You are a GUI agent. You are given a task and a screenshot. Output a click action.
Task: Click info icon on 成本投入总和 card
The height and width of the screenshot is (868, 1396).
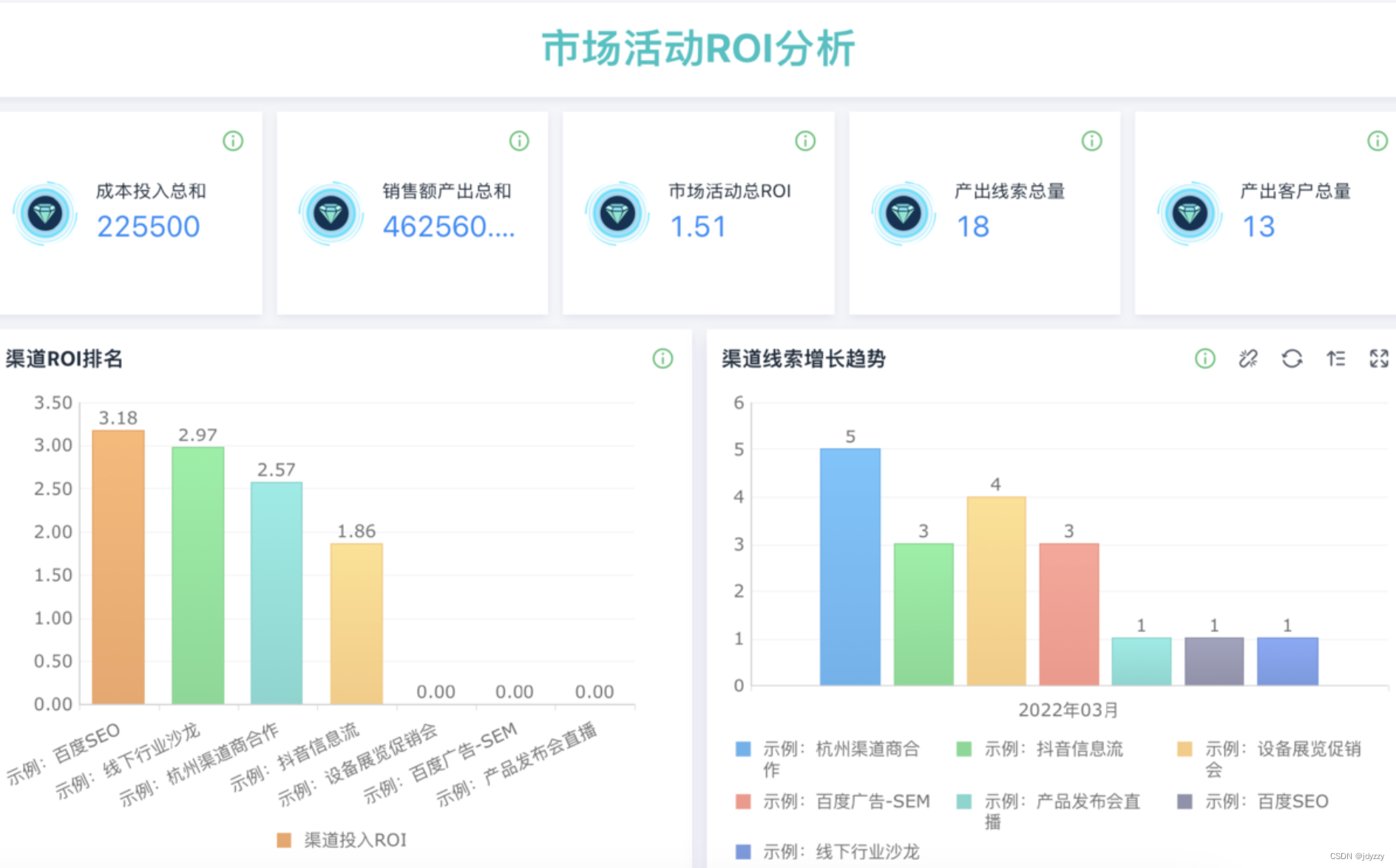(233, 140)
